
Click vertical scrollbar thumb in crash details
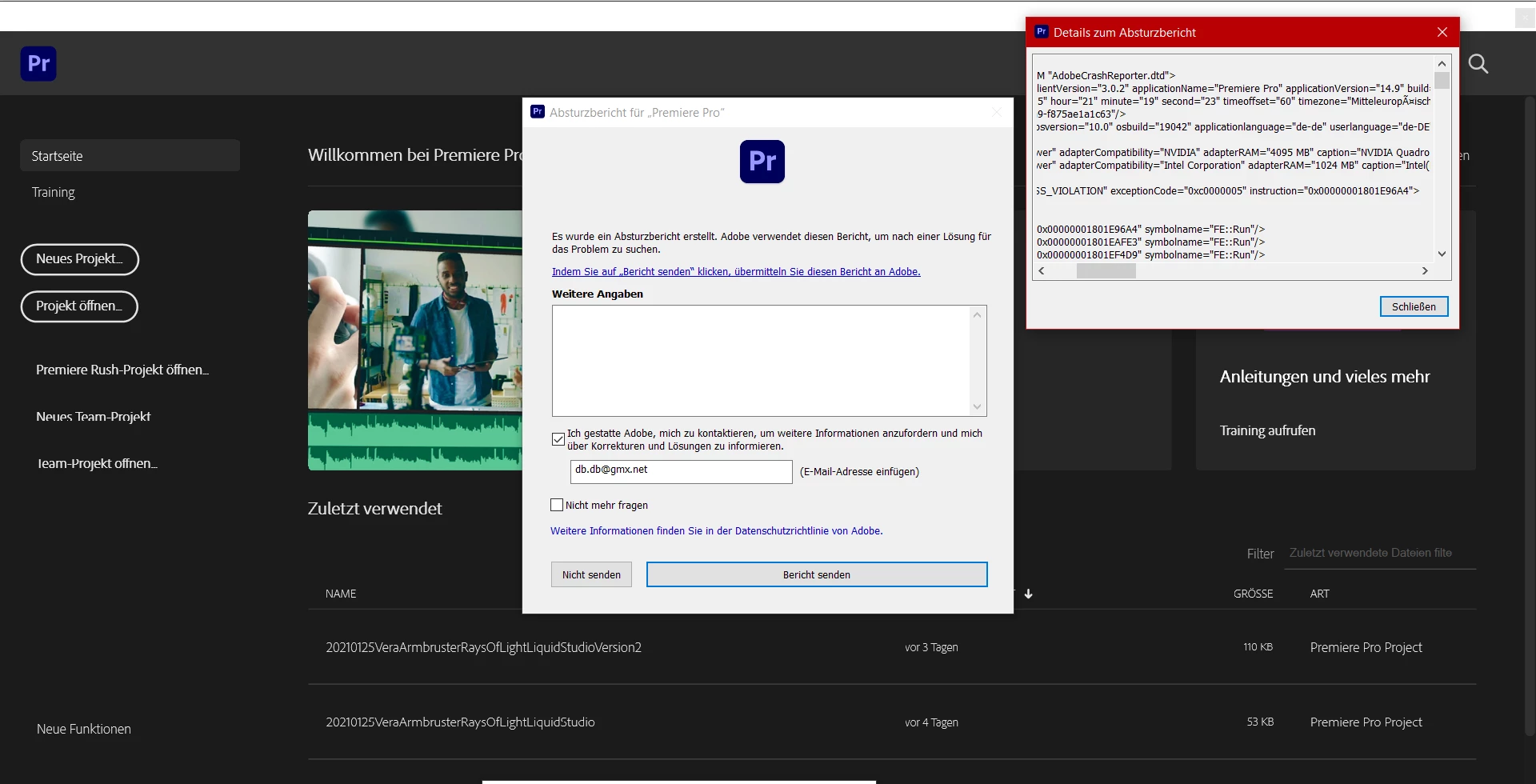1442,80
